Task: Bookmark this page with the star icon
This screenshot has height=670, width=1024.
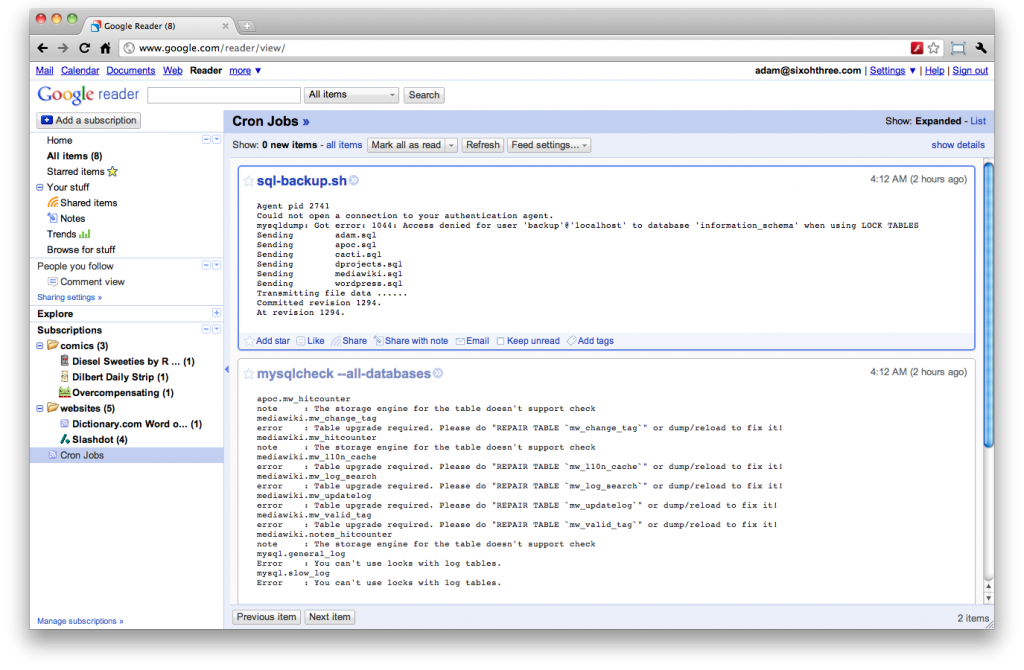Action: (x=933, y=48)
